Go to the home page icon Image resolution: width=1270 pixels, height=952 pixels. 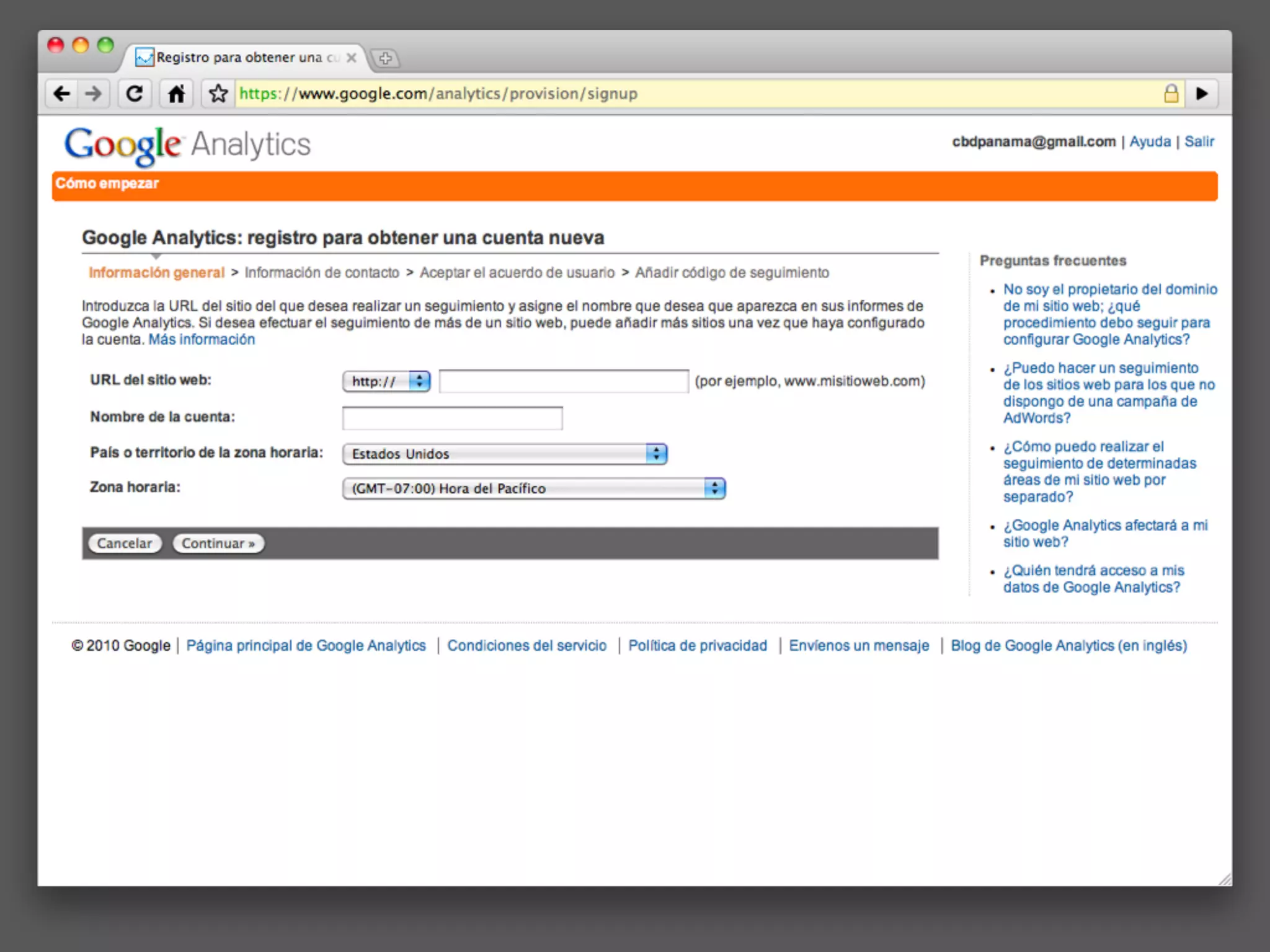pos(176,94)
